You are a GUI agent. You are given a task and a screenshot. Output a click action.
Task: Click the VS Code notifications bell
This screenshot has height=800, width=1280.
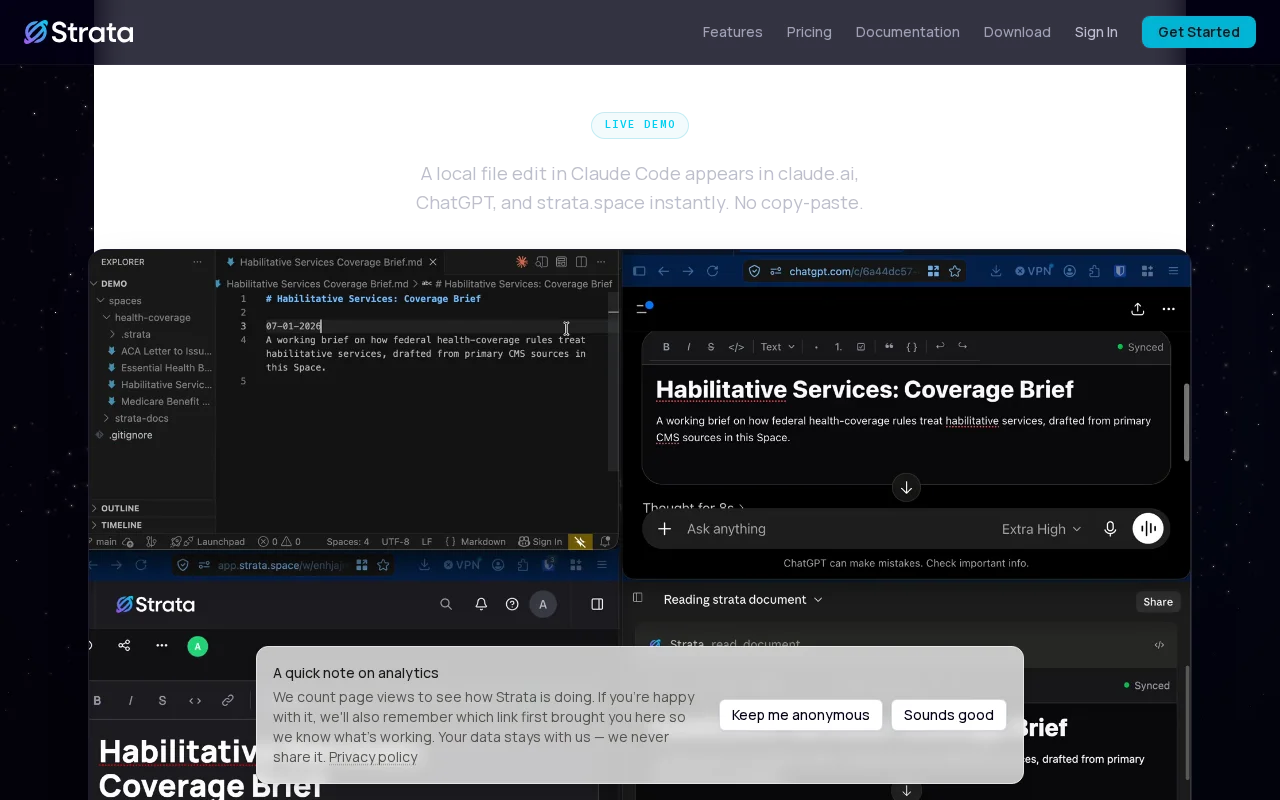point(605,541)
